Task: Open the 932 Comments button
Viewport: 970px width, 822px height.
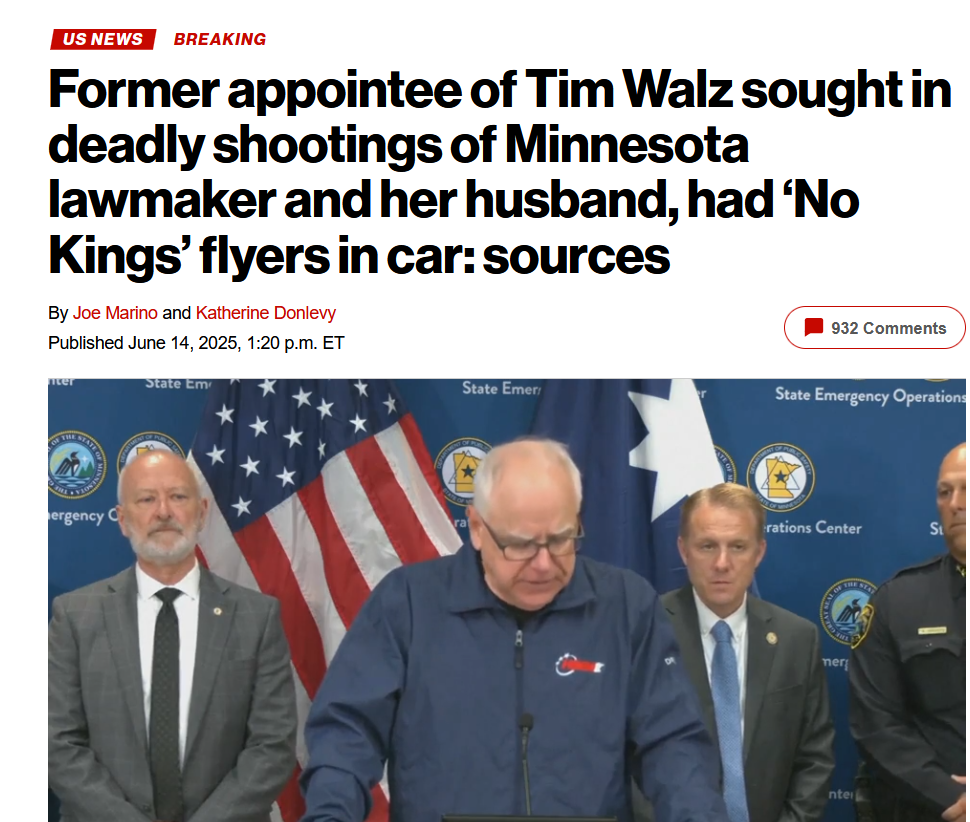Action: (874, 328)
